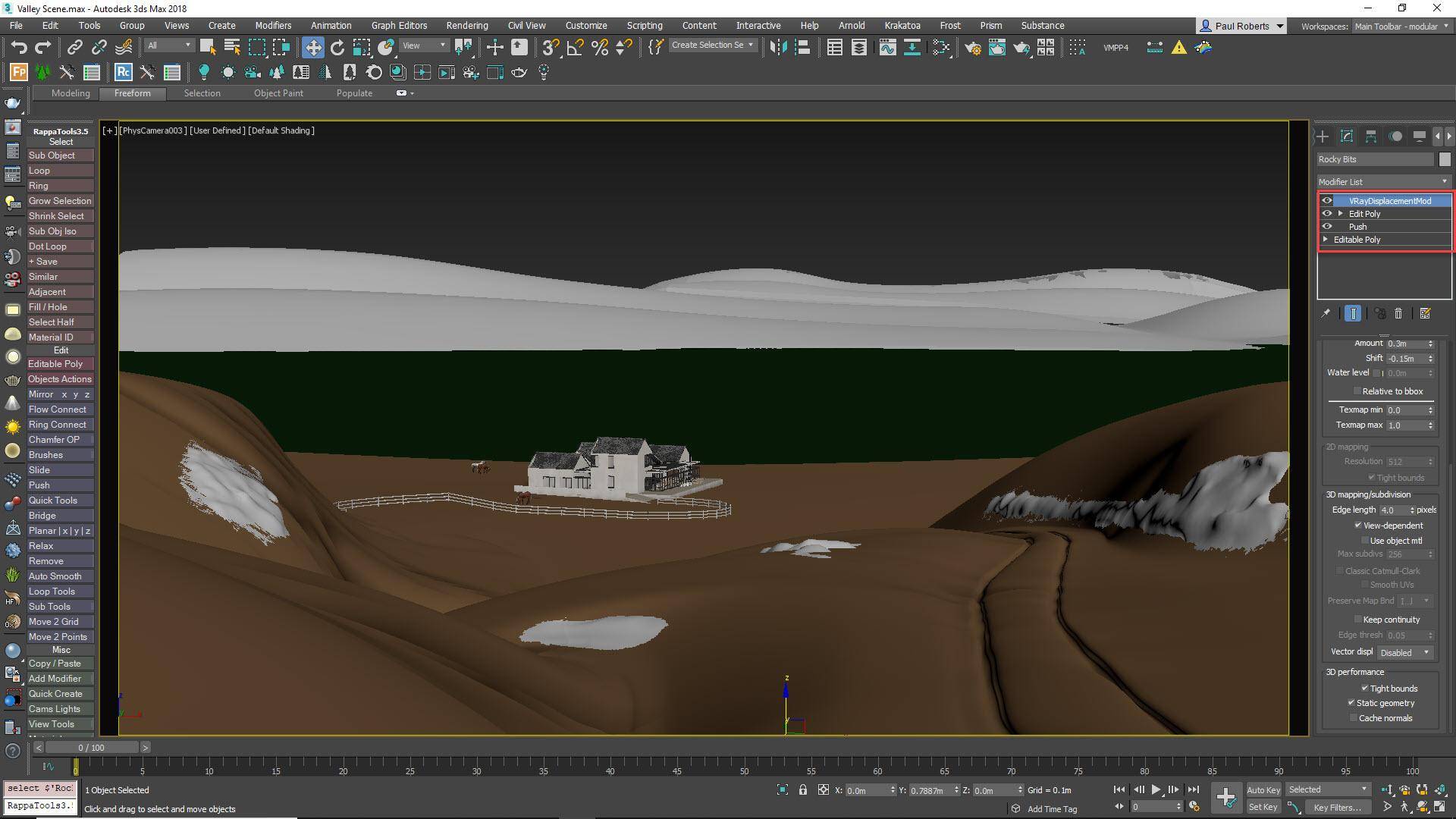Delete modifier using trash icon under stack
1456x819 pixels.
(x=1399, y=313)
